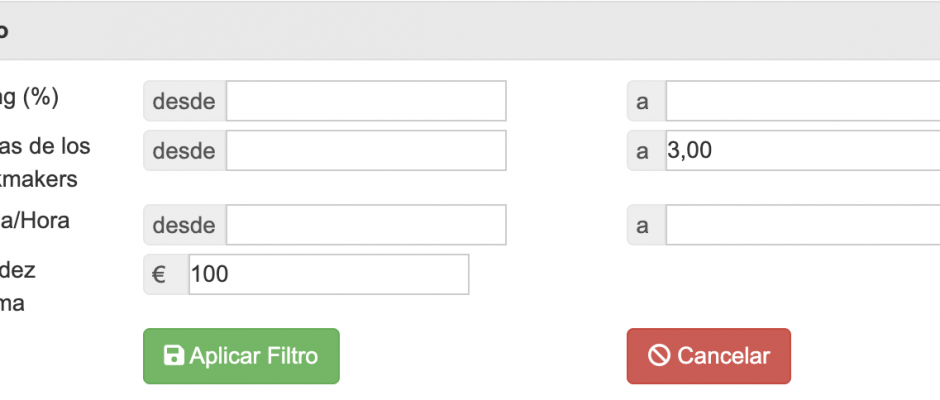Click the bookmakers row "desde" input field
The height and width of the screenshot is (400, 940).
pos(366,151)
